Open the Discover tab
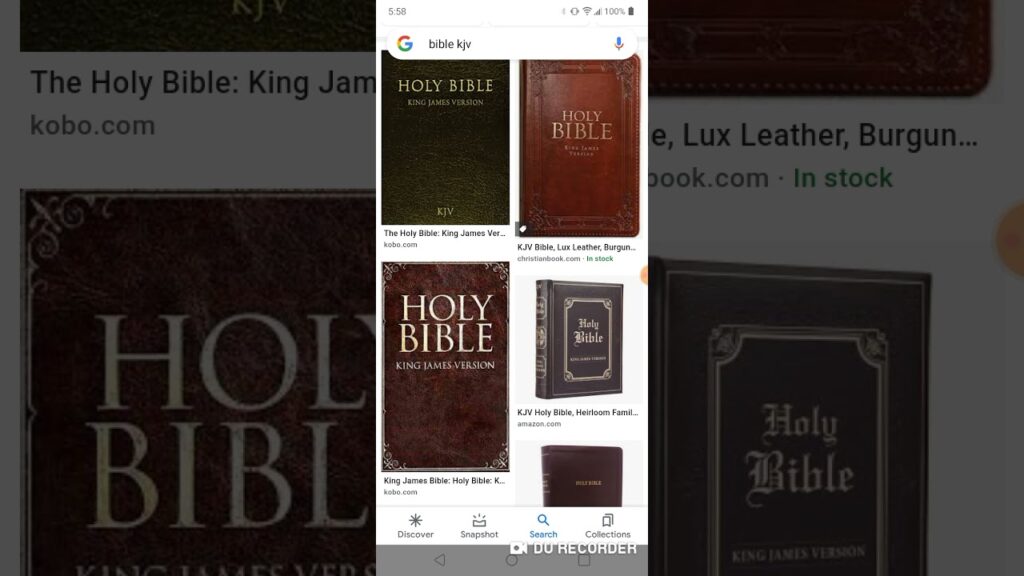The height and width of the screenshot is (576, 1024). pos(415,526)
